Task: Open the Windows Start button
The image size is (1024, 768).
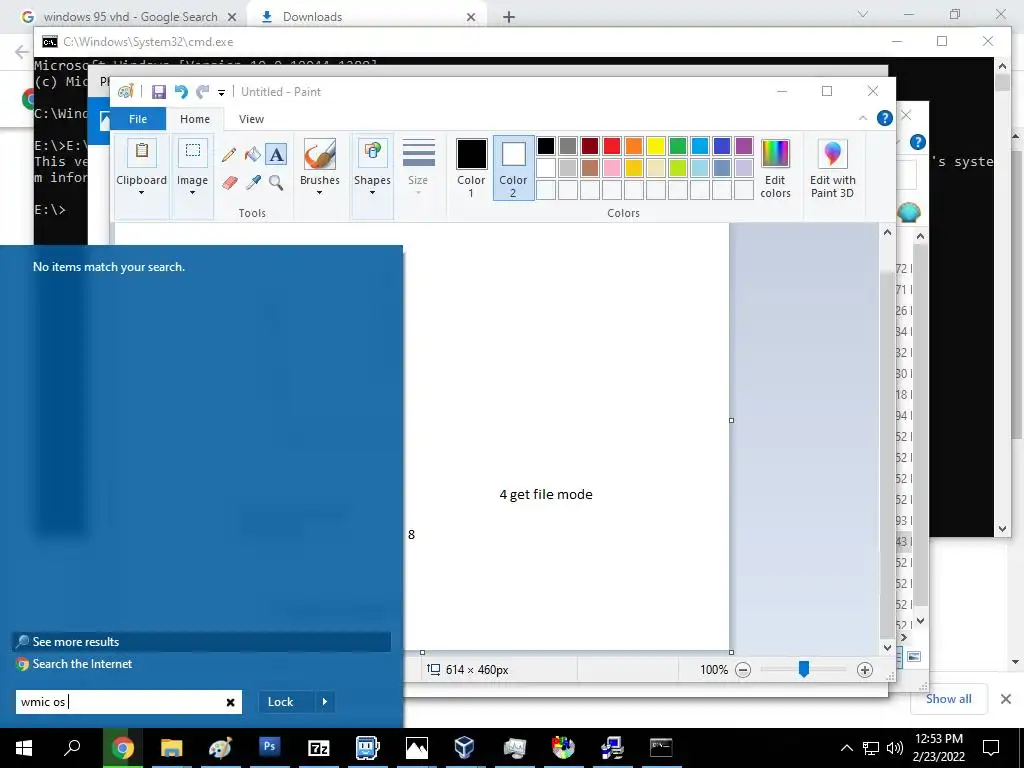Action: pyautogui.click(x=24, y=747)
